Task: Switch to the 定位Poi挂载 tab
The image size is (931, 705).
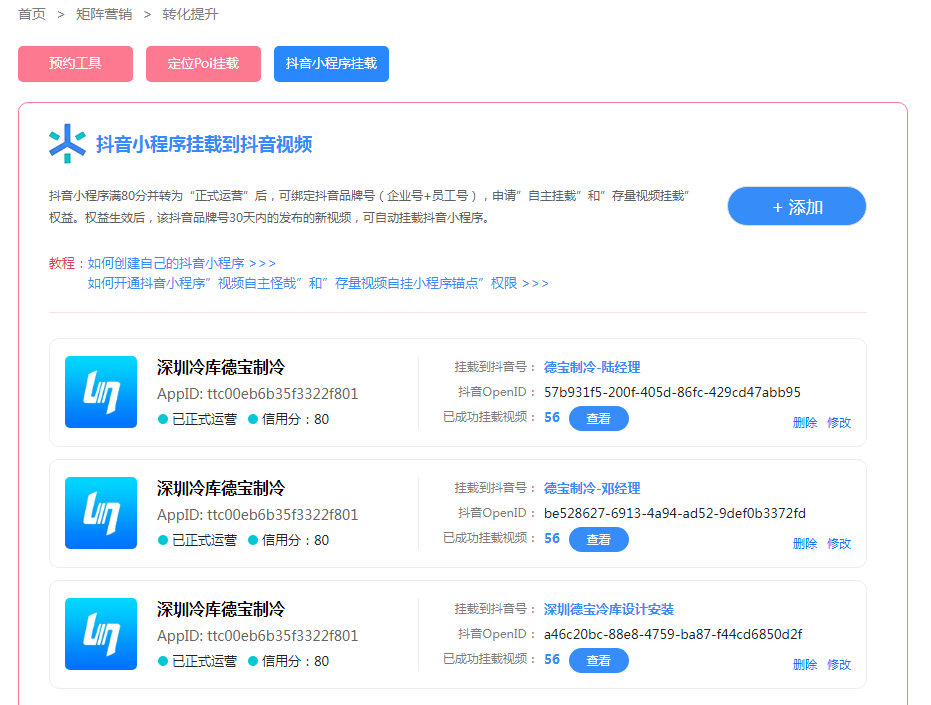Action: (203, 64)
